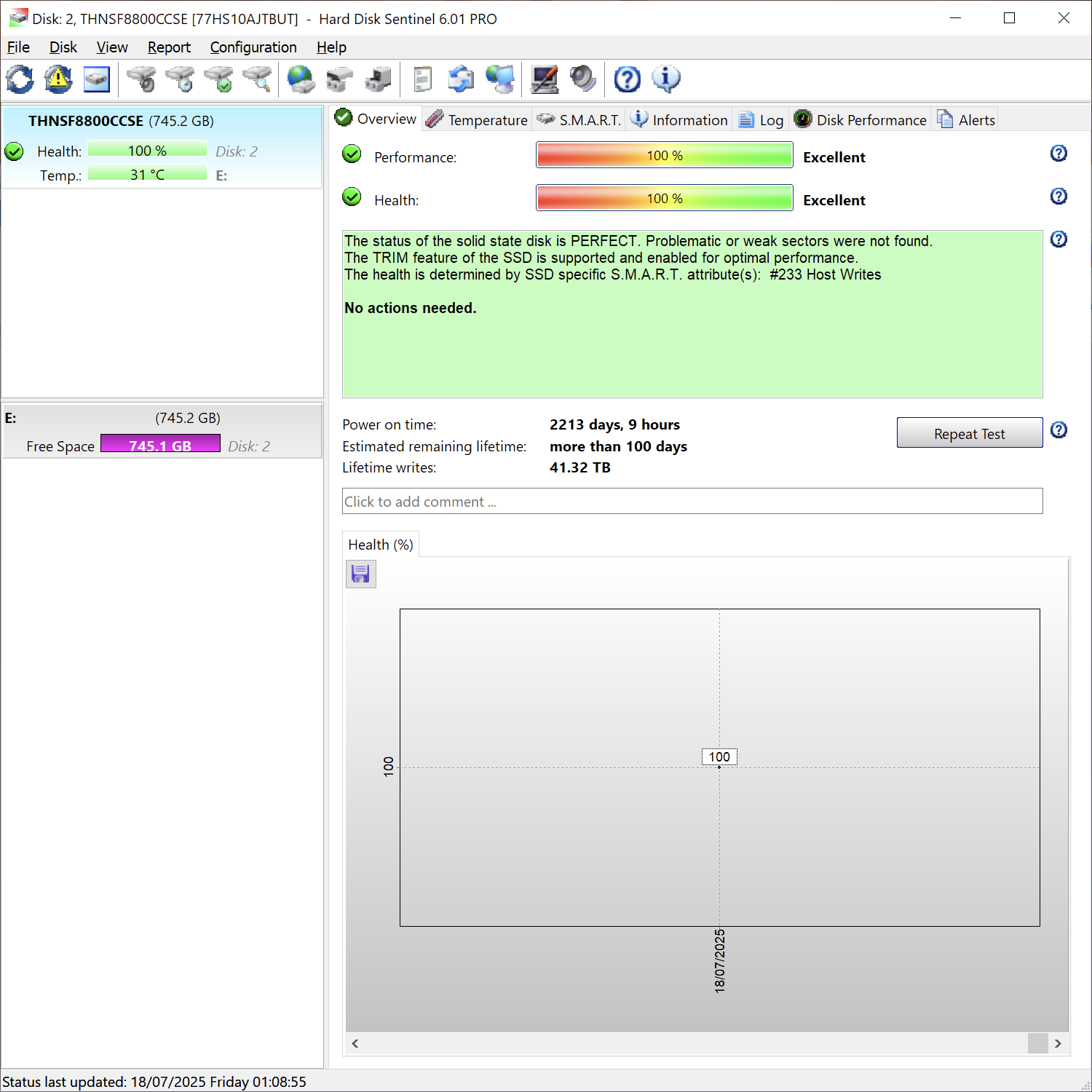Click the computer and disk transfer icon
The image size is (1092, 1092).
[x=378, y=79]
